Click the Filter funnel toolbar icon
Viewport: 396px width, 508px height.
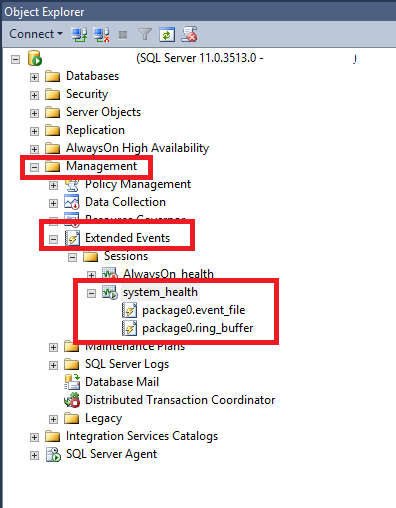click(145, 34)
